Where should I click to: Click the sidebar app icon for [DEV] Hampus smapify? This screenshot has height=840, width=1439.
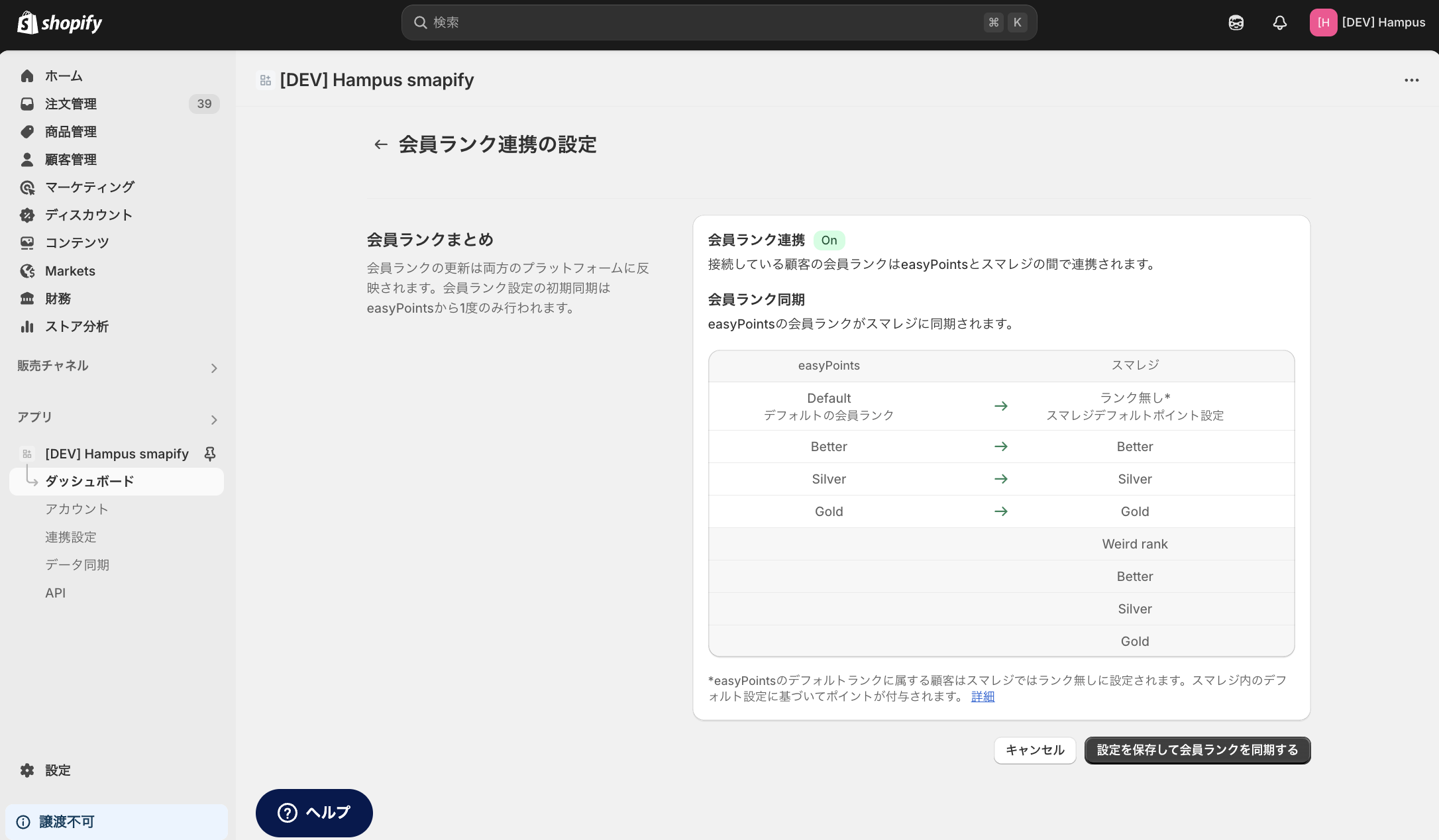(27, 454)
